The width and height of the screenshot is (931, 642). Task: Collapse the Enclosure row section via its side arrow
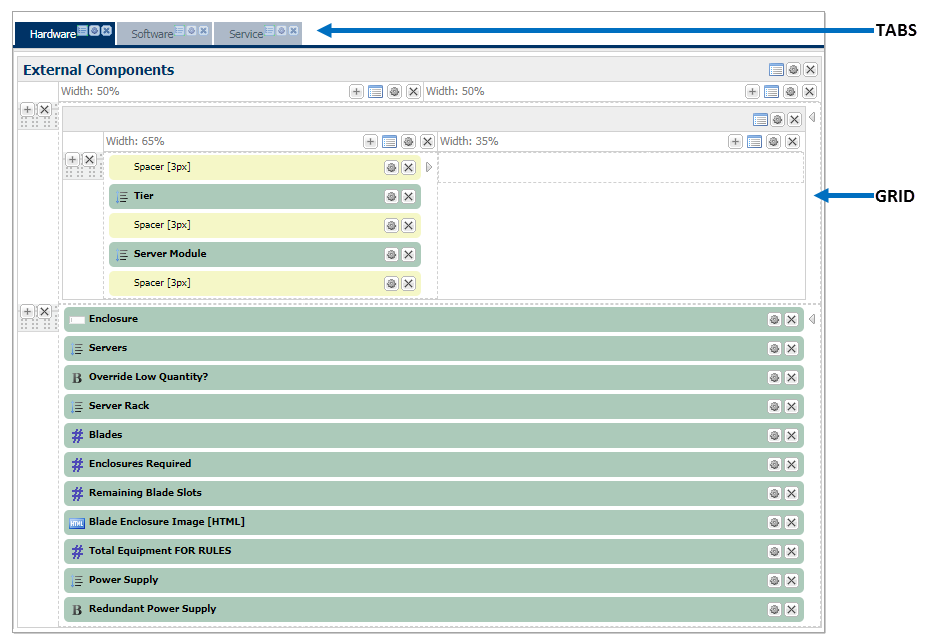point(812,318)
